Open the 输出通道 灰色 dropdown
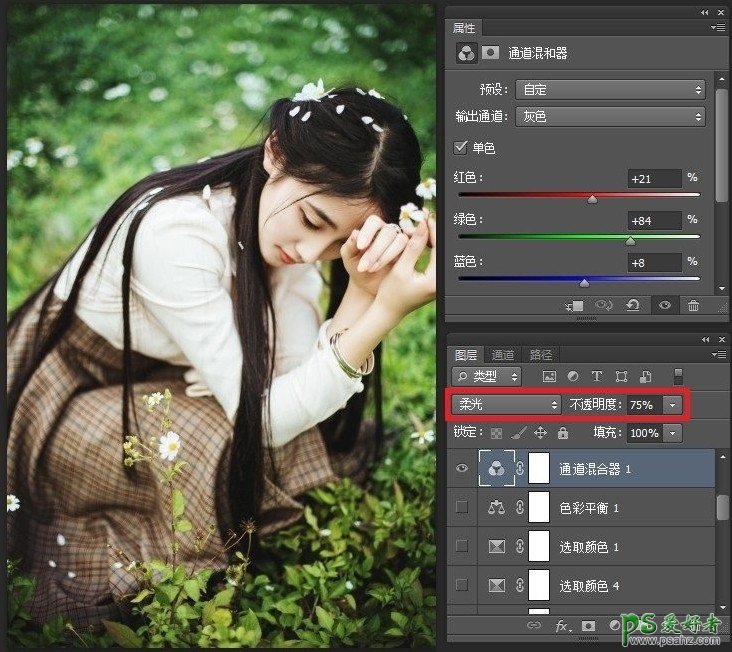 point(611,117)
